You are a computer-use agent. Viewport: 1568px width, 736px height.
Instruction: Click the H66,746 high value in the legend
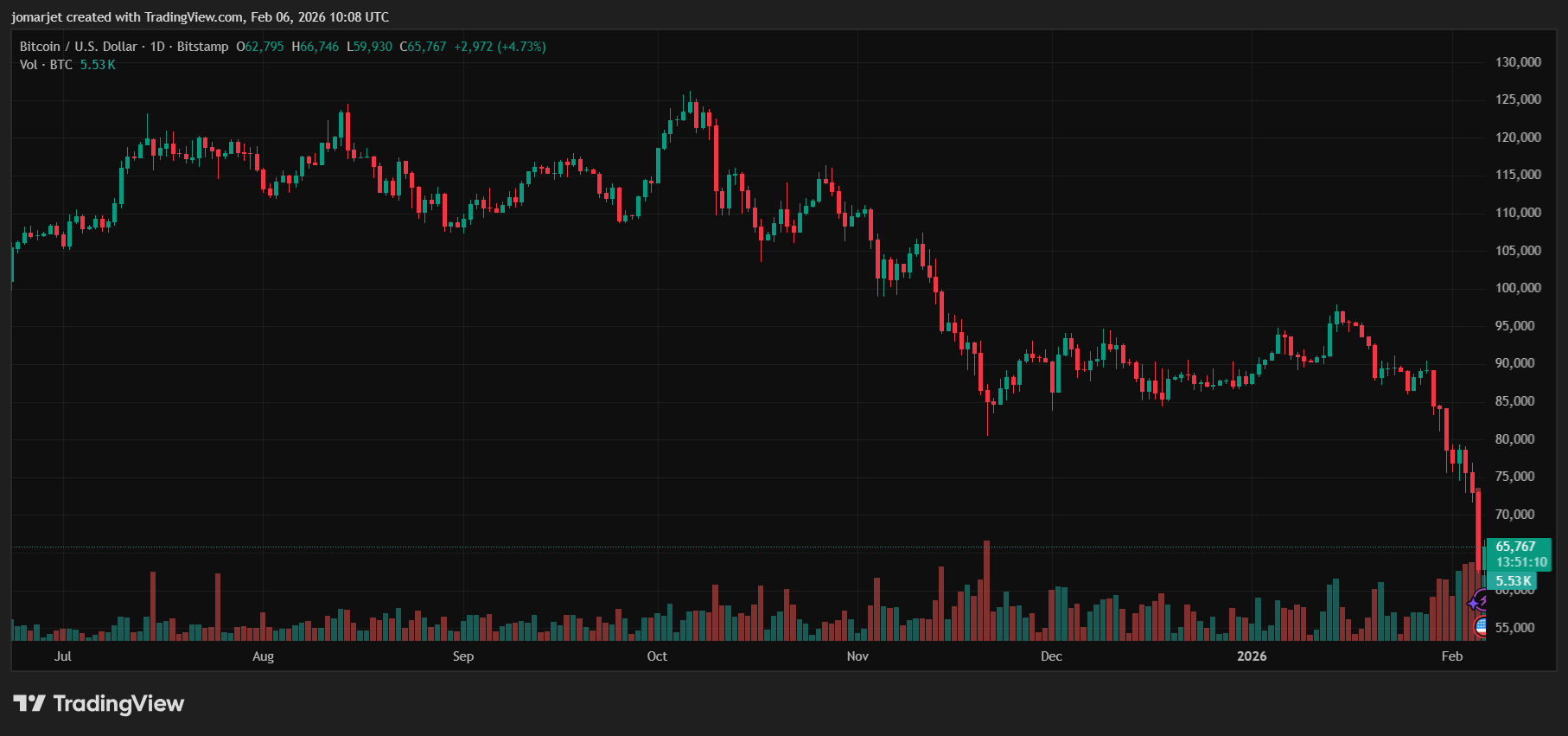(x=316, y=47)
